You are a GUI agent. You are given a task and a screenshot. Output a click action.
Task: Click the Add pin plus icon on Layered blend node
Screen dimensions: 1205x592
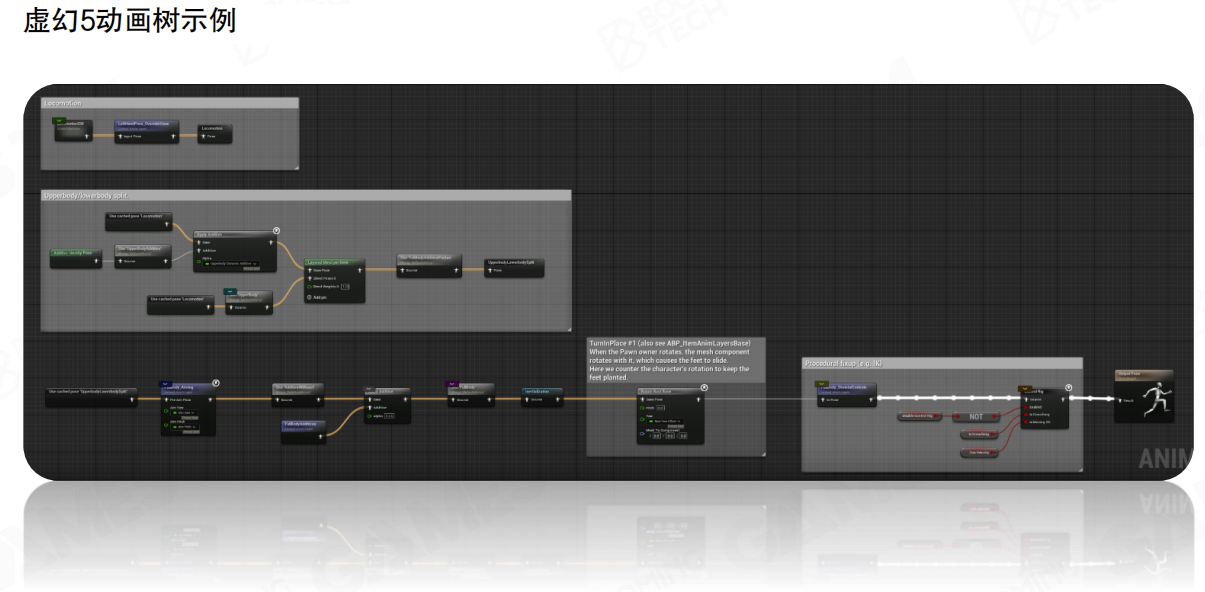click(310, 297)
